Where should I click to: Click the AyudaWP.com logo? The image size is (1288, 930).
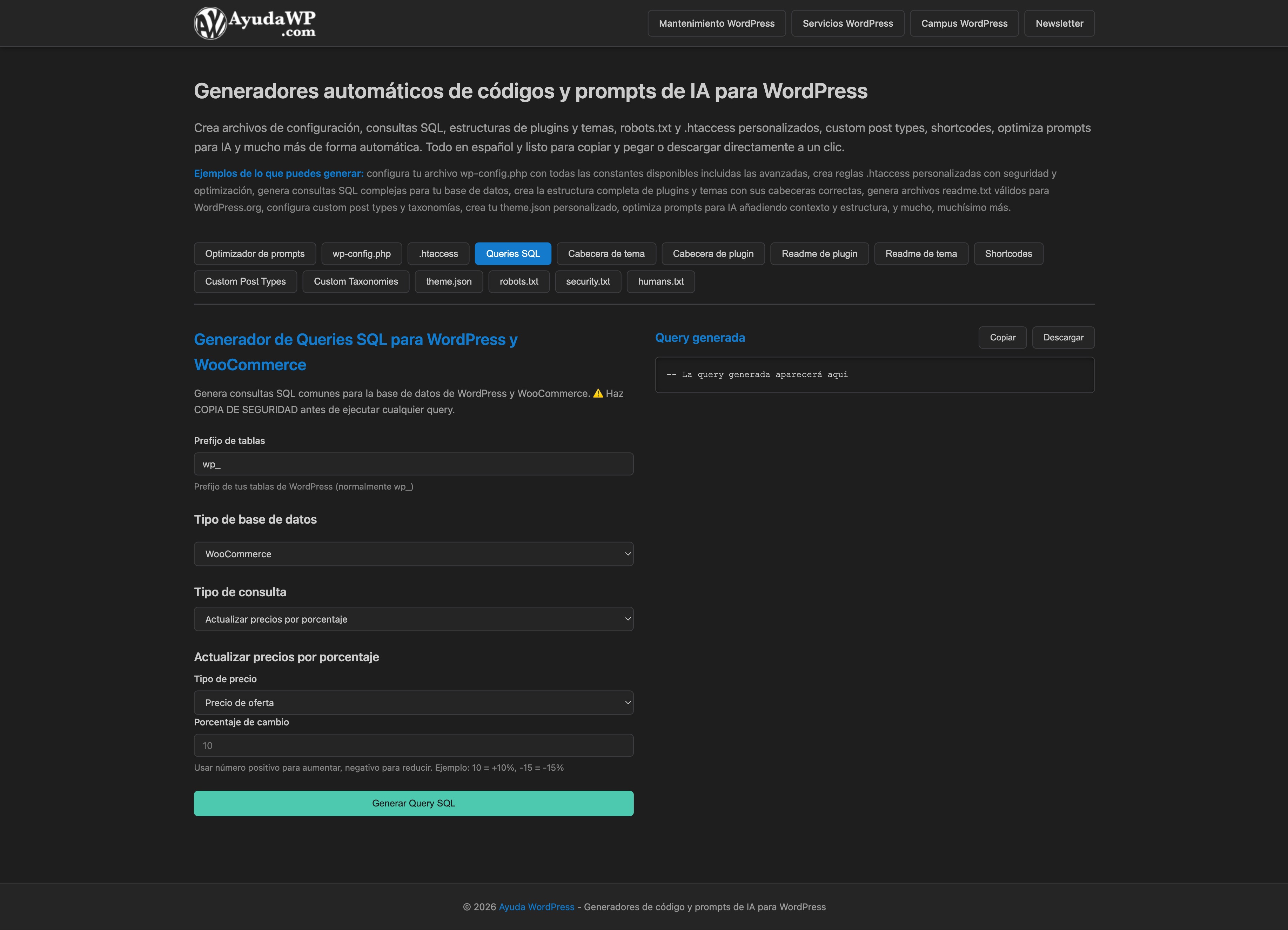point(254,23)
